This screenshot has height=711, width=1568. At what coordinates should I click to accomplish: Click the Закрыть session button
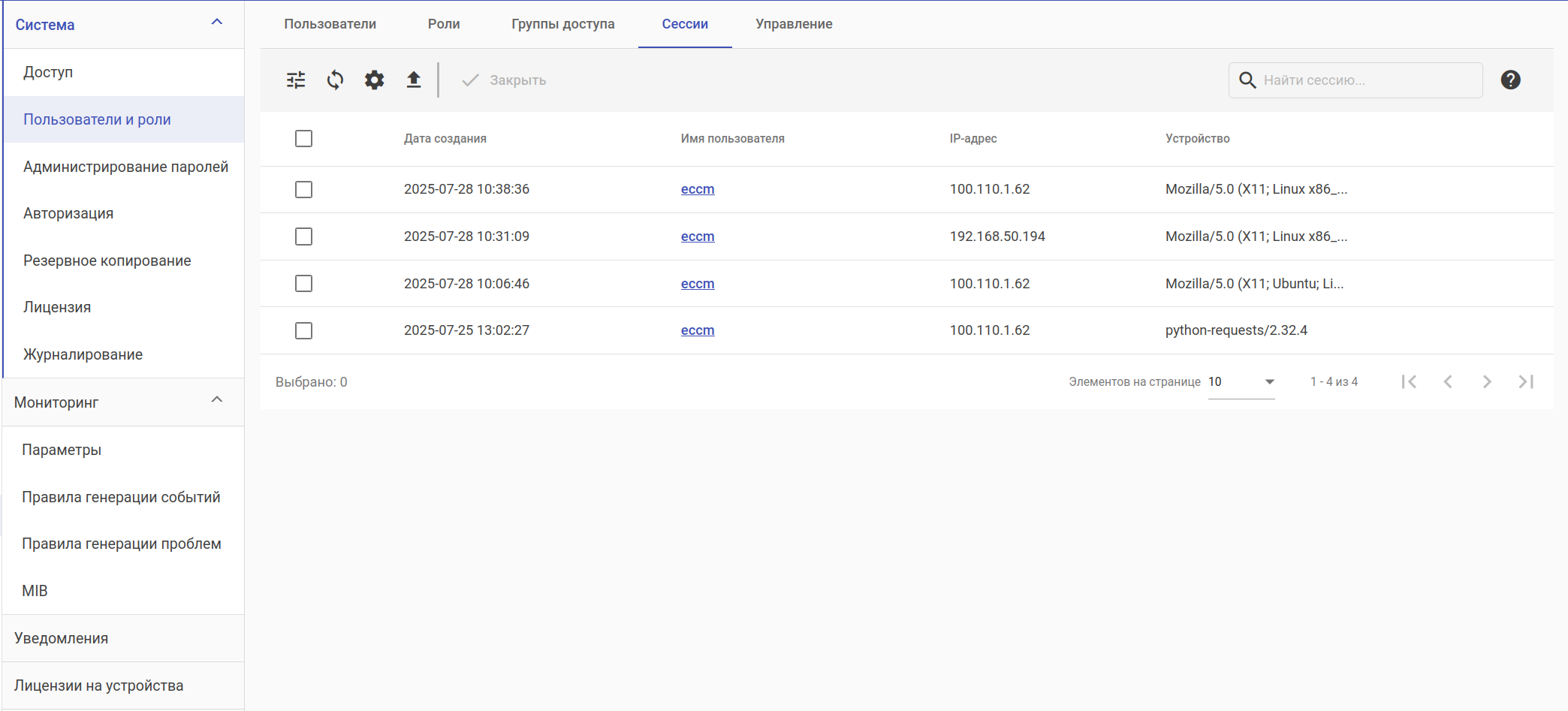coord(504,80)
